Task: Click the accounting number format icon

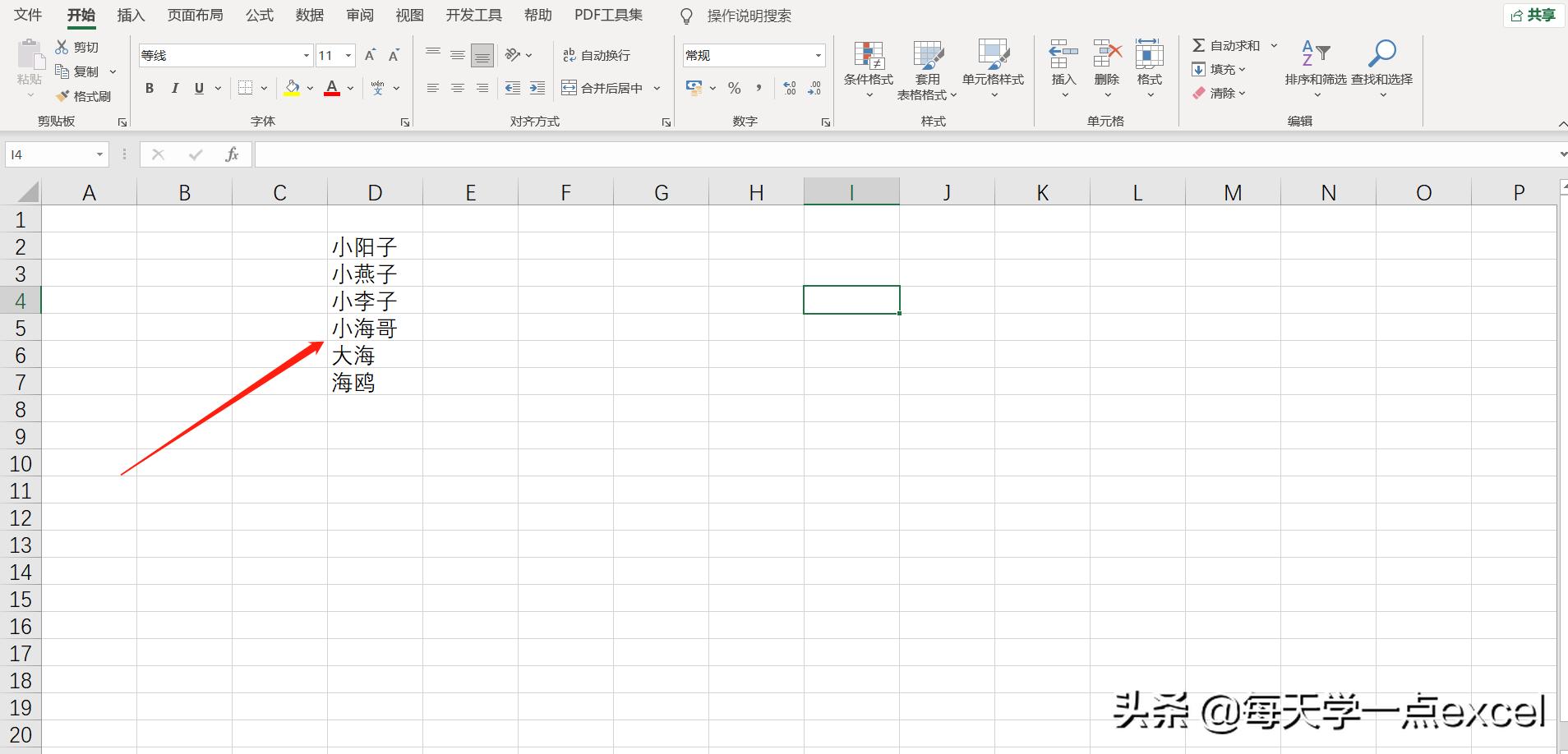Action: [x=694, y=88]
